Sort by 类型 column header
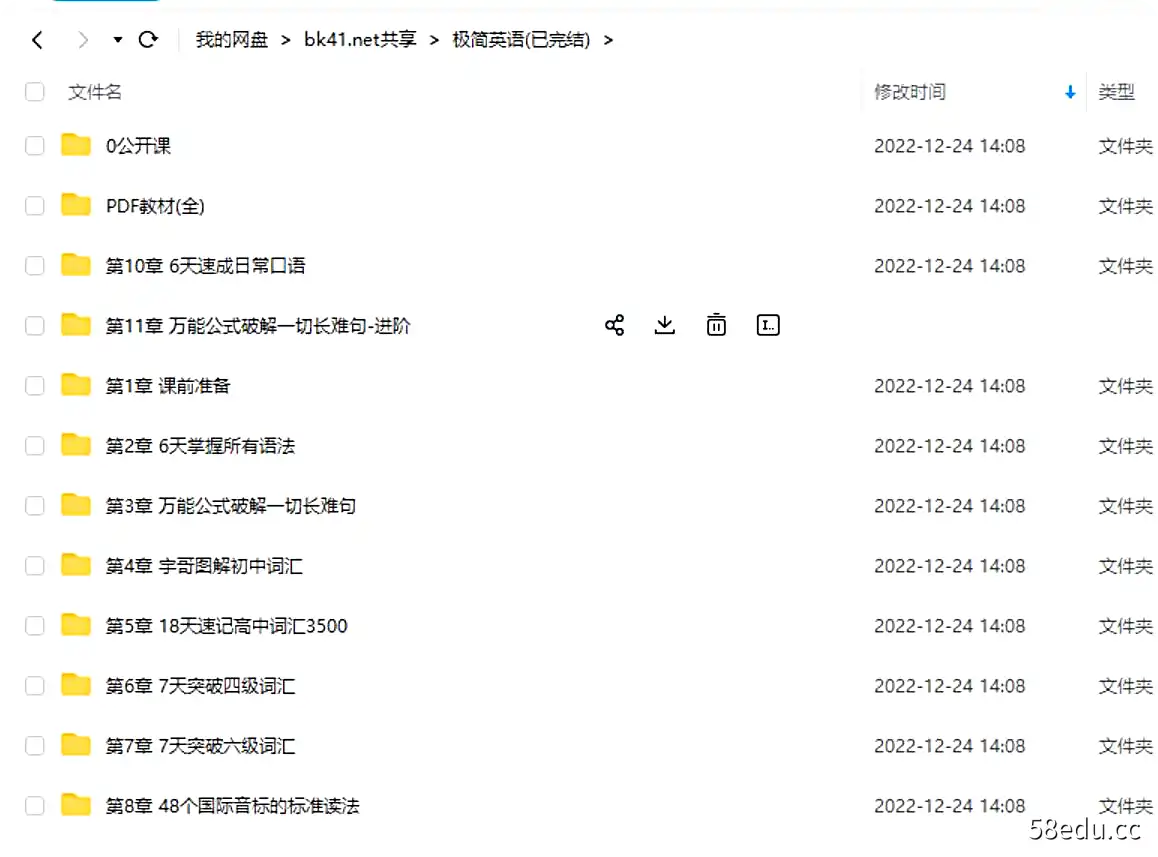The image size is (1158, 857). (x=1116, y=92)
